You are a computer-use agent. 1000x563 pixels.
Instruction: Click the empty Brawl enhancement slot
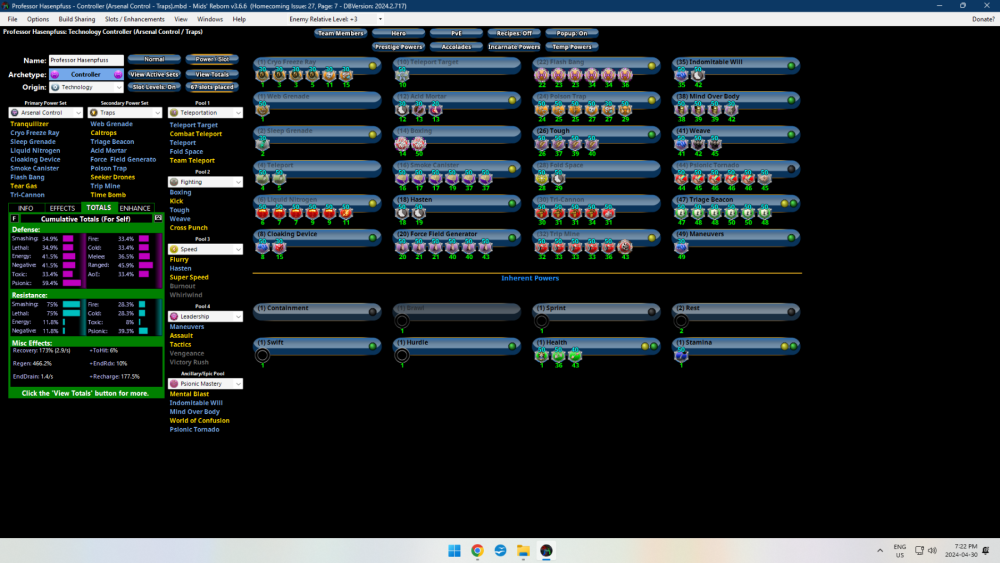(402, 321)
